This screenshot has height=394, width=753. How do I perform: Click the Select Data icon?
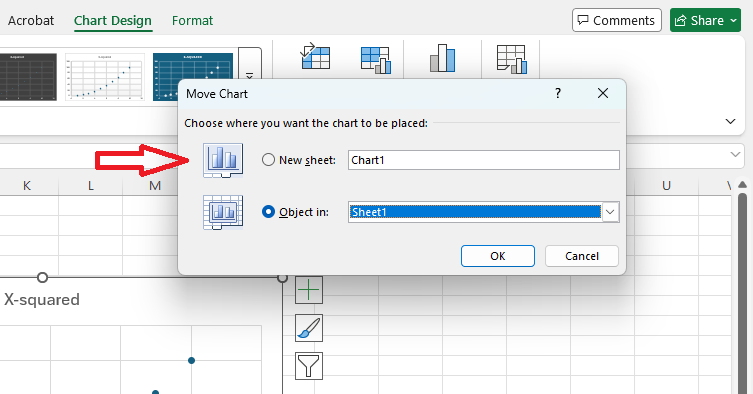pos(376,60)
